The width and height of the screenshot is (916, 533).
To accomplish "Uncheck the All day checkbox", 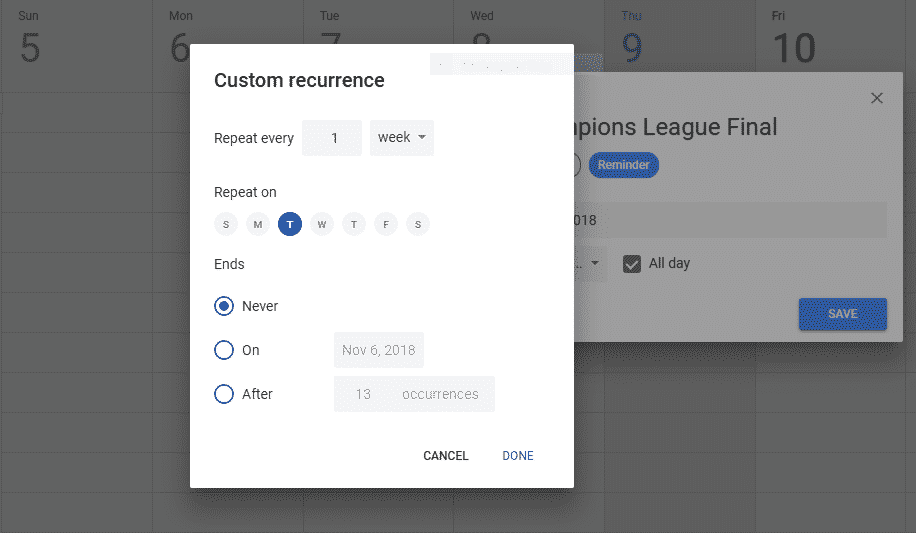I will [x=632, y=264].
